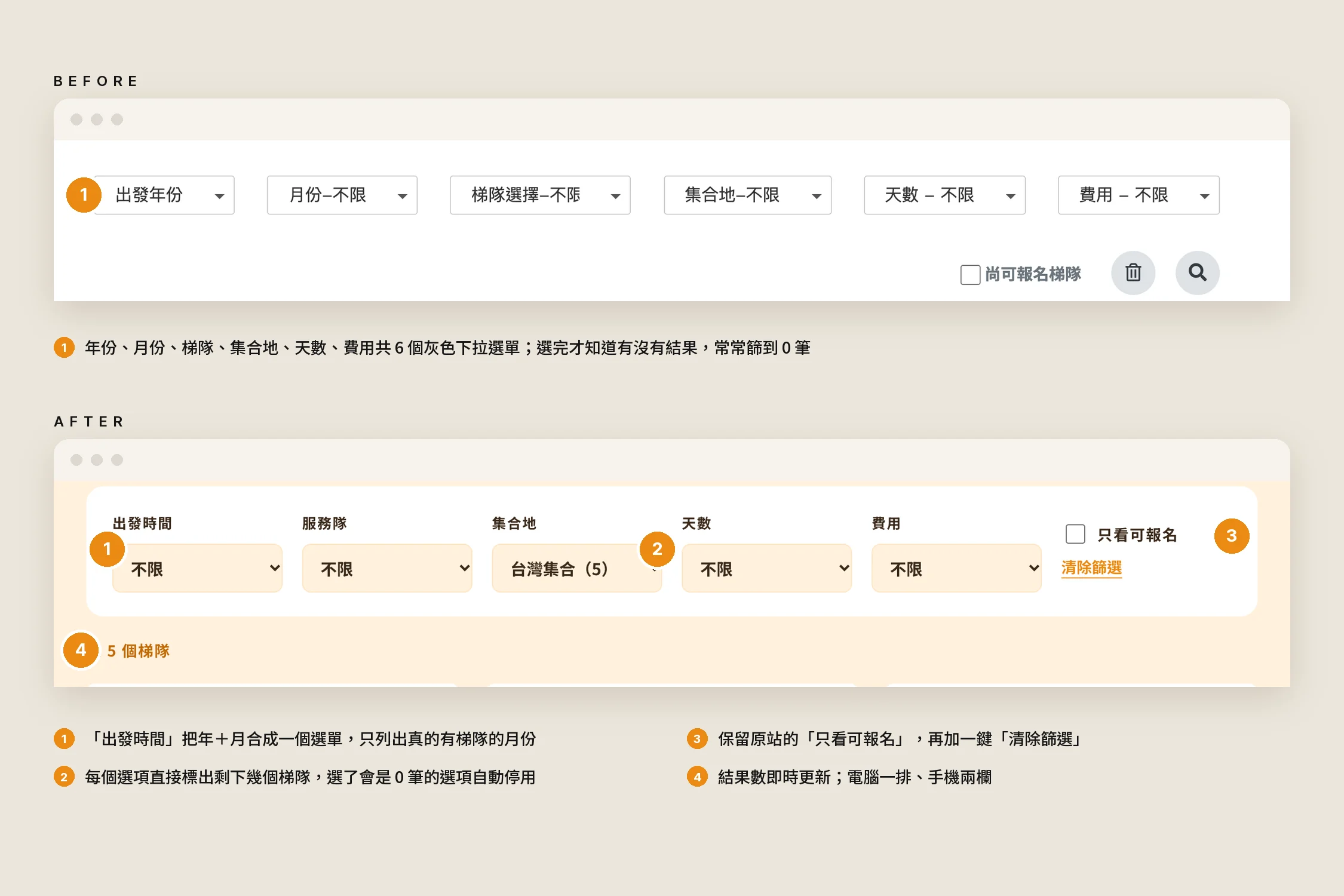Click the trash icon in the BEFORE panel
This screenshot has width=1344, height=896.
coord(1133,273)
